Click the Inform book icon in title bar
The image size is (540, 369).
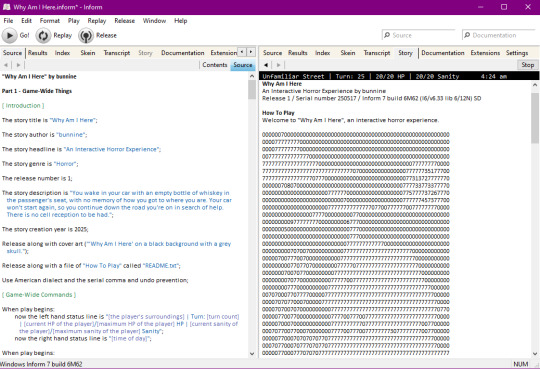coord(6,7)
